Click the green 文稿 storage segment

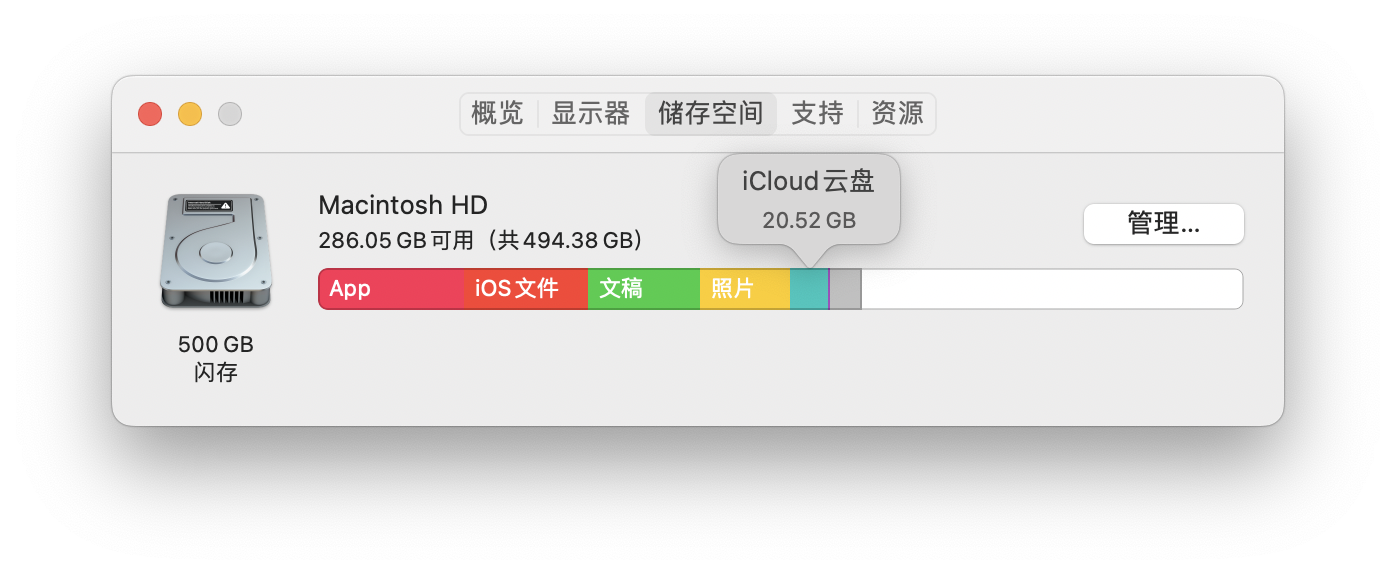click(643, 289)
